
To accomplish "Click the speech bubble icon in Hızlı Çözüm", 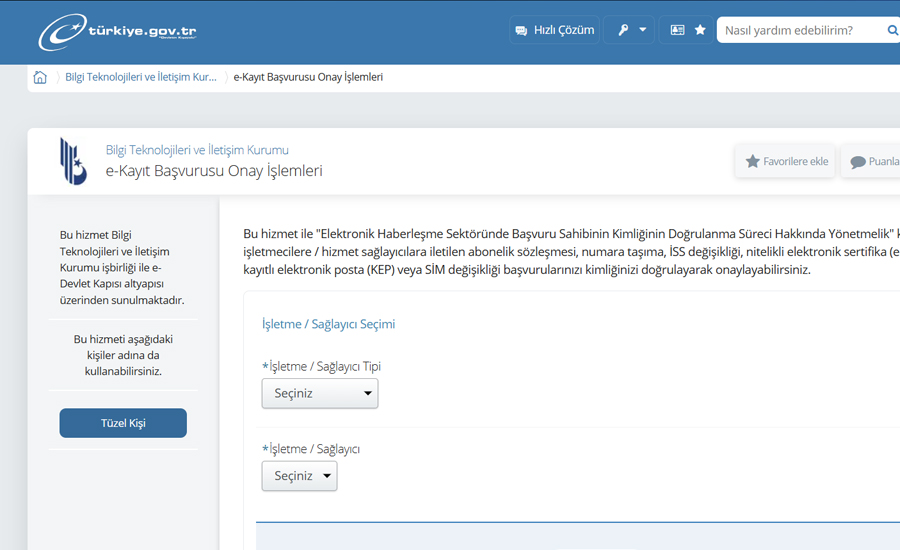I will click(x=521, y=30).
